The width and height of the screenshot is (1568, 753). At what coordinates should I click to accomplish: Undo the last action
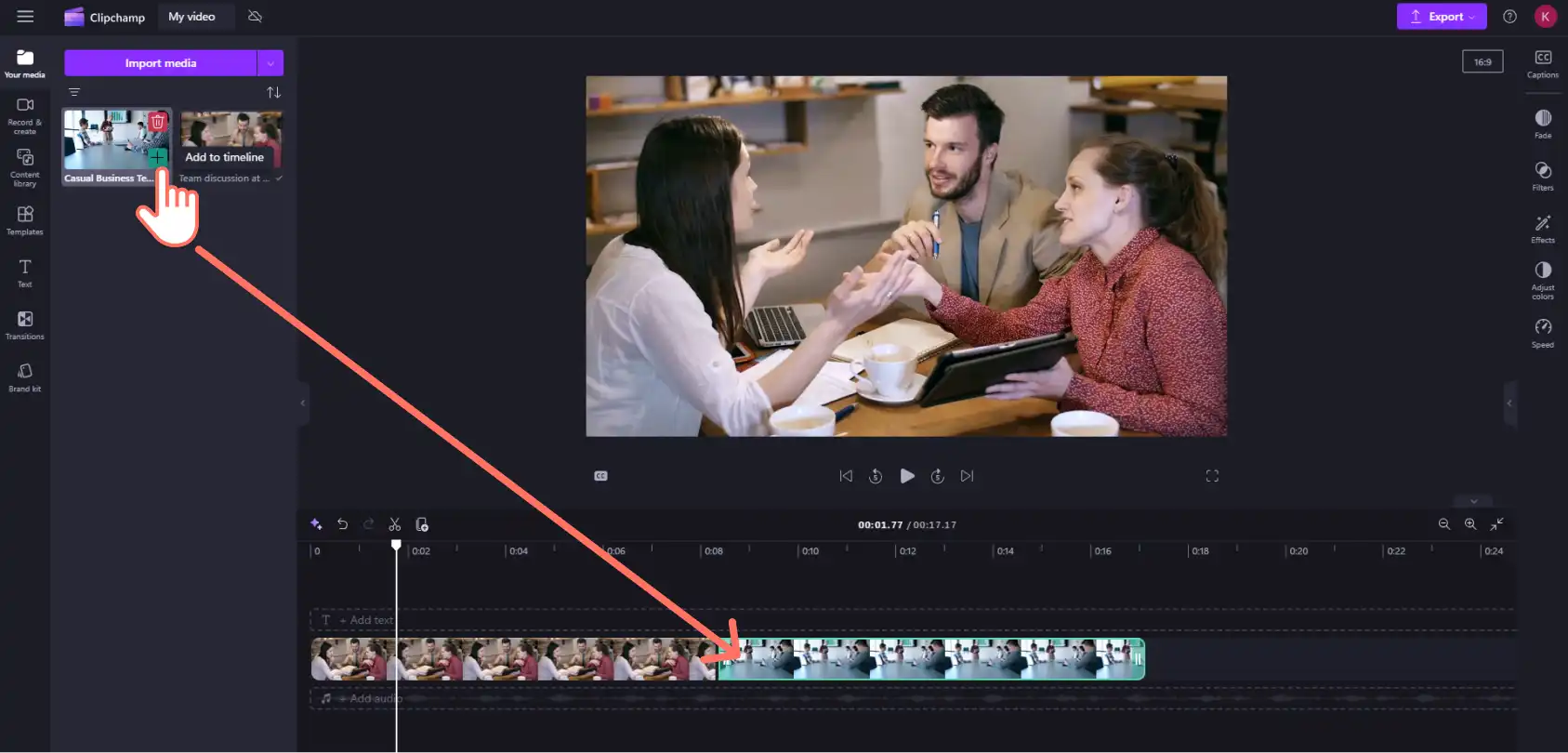(x=342, y=524)
